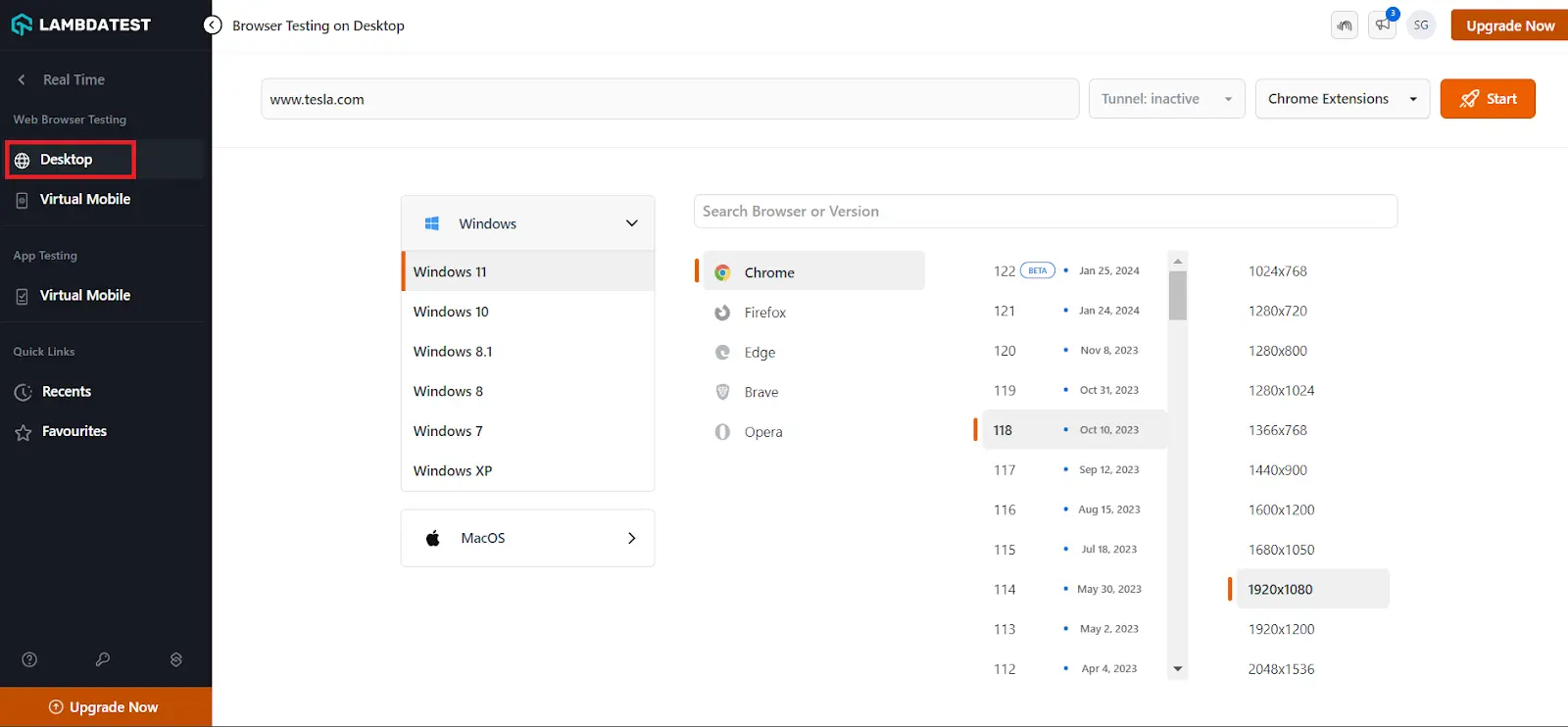Click the URL field with www.tesla.com

(670, 99)
